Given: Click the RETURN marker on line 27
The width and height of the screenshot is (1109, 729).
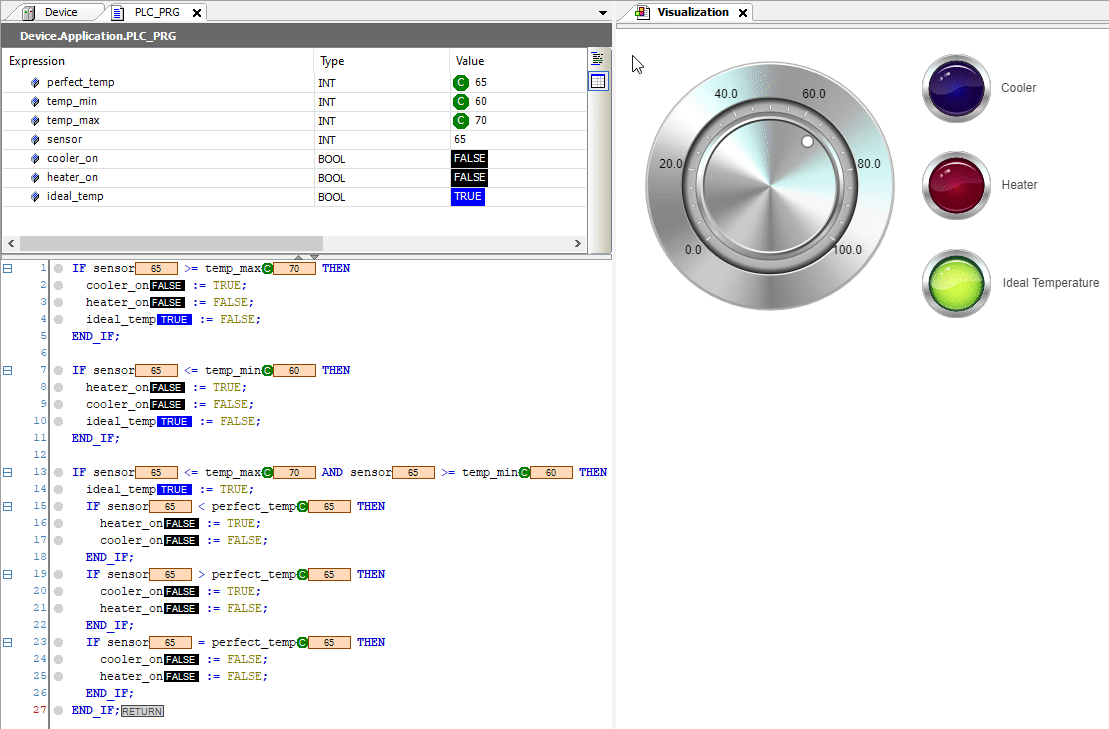Looking at the screenshot, I should 142,711.
